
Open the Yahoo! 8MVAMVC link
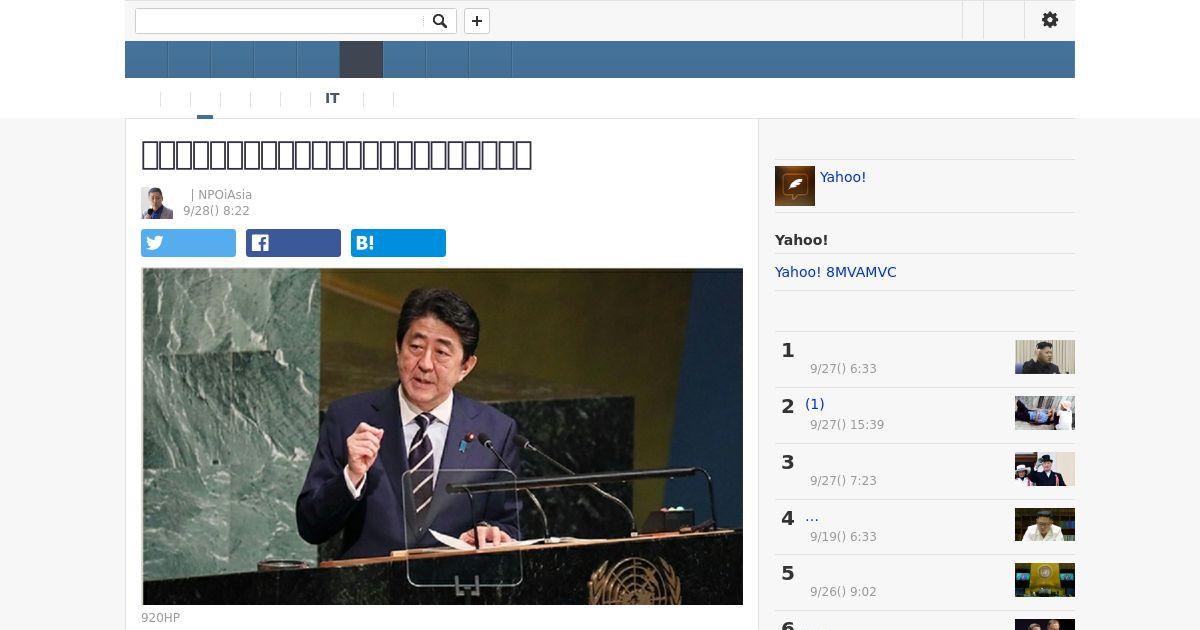click(835, 272)
